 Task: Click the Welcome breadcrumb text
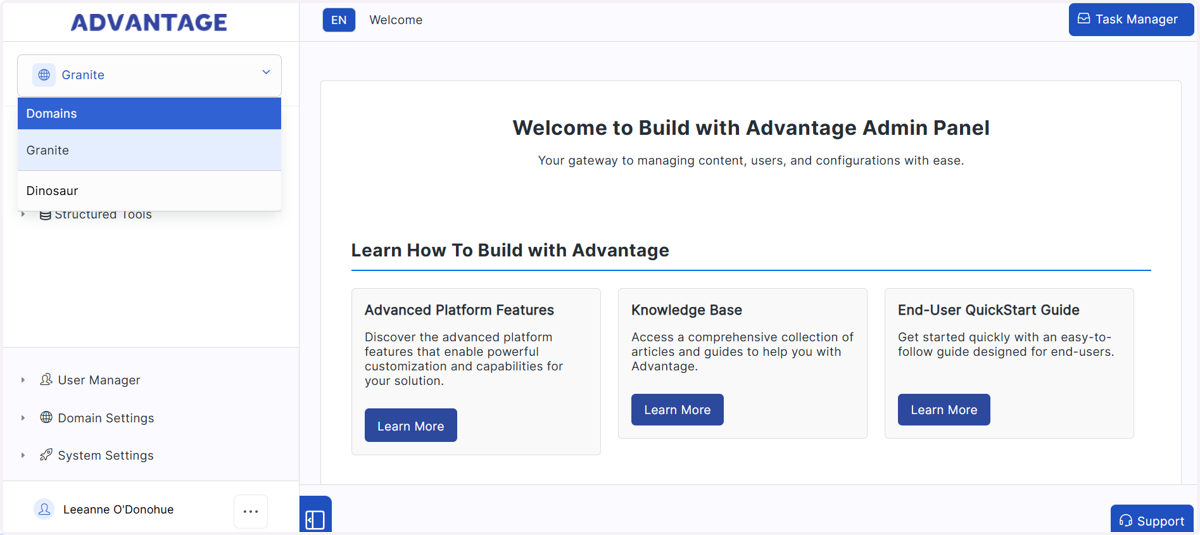click(x=396, y=20)
